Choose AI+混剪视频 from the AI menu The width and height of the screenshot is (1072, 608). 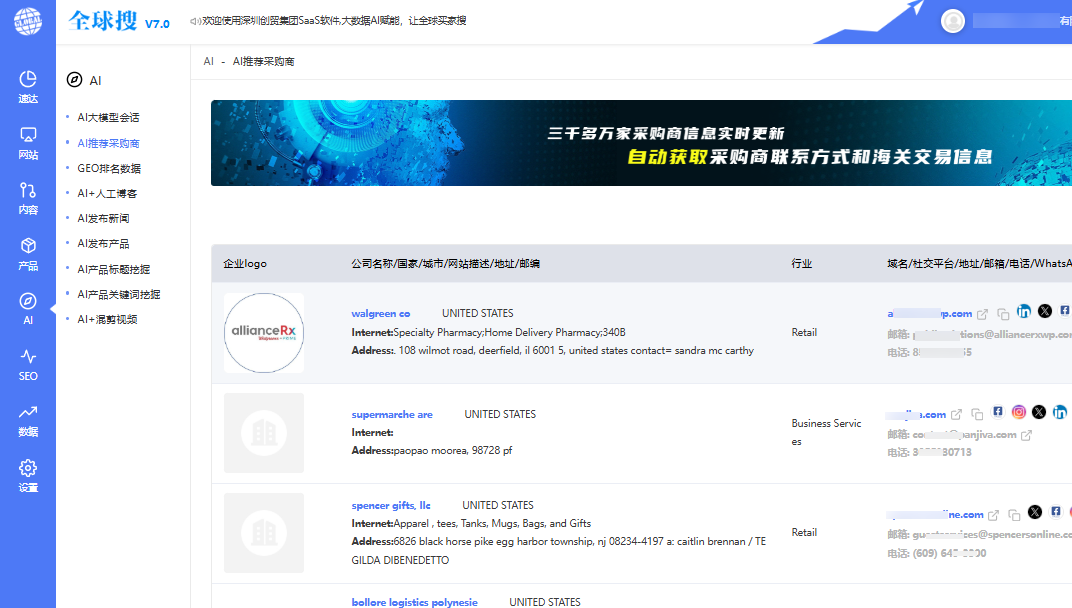[107, 319]
